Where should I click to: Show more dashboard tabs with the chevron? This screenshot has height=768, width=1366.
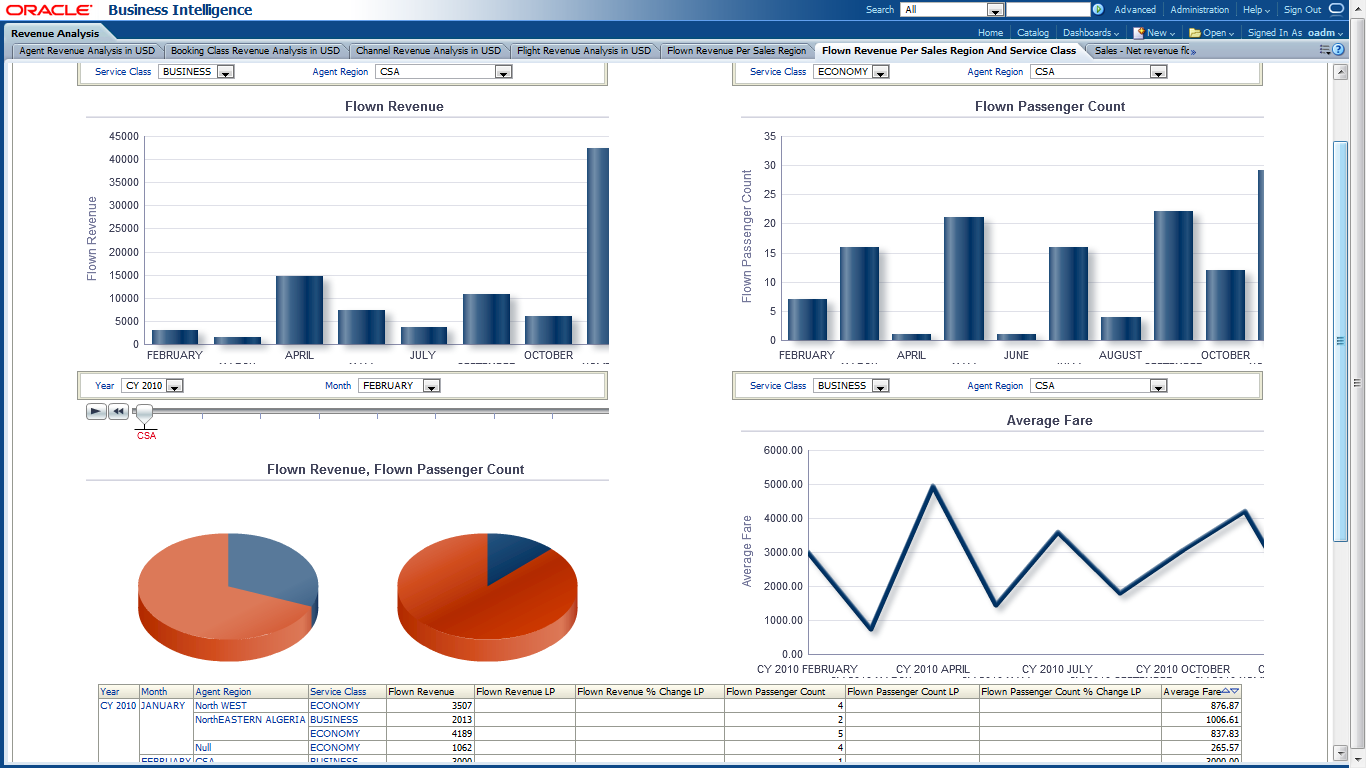coord(1193,51)
